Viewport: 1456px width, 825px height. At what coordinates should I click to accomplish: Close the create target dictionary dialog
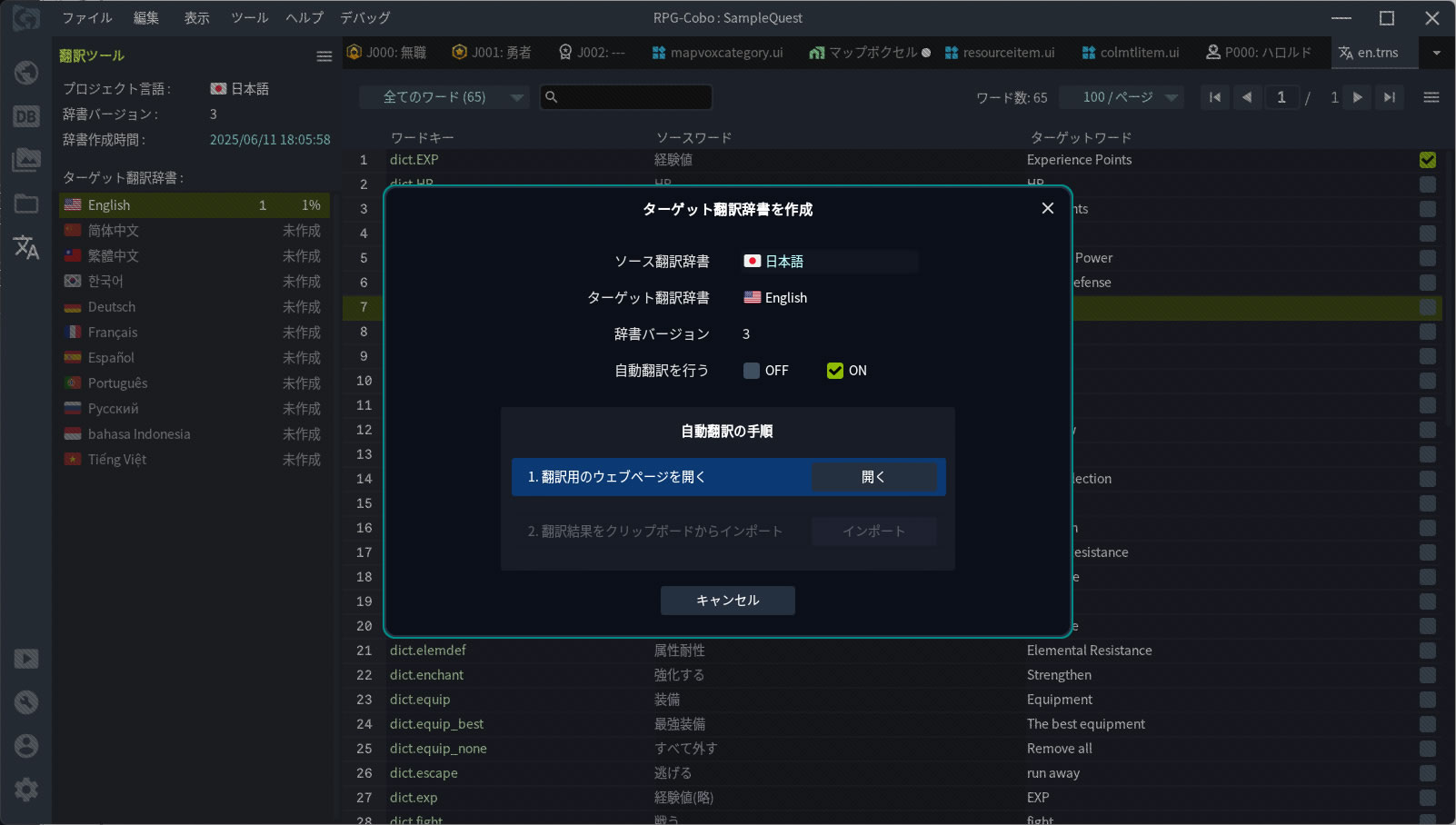[x=1047, y=208]
